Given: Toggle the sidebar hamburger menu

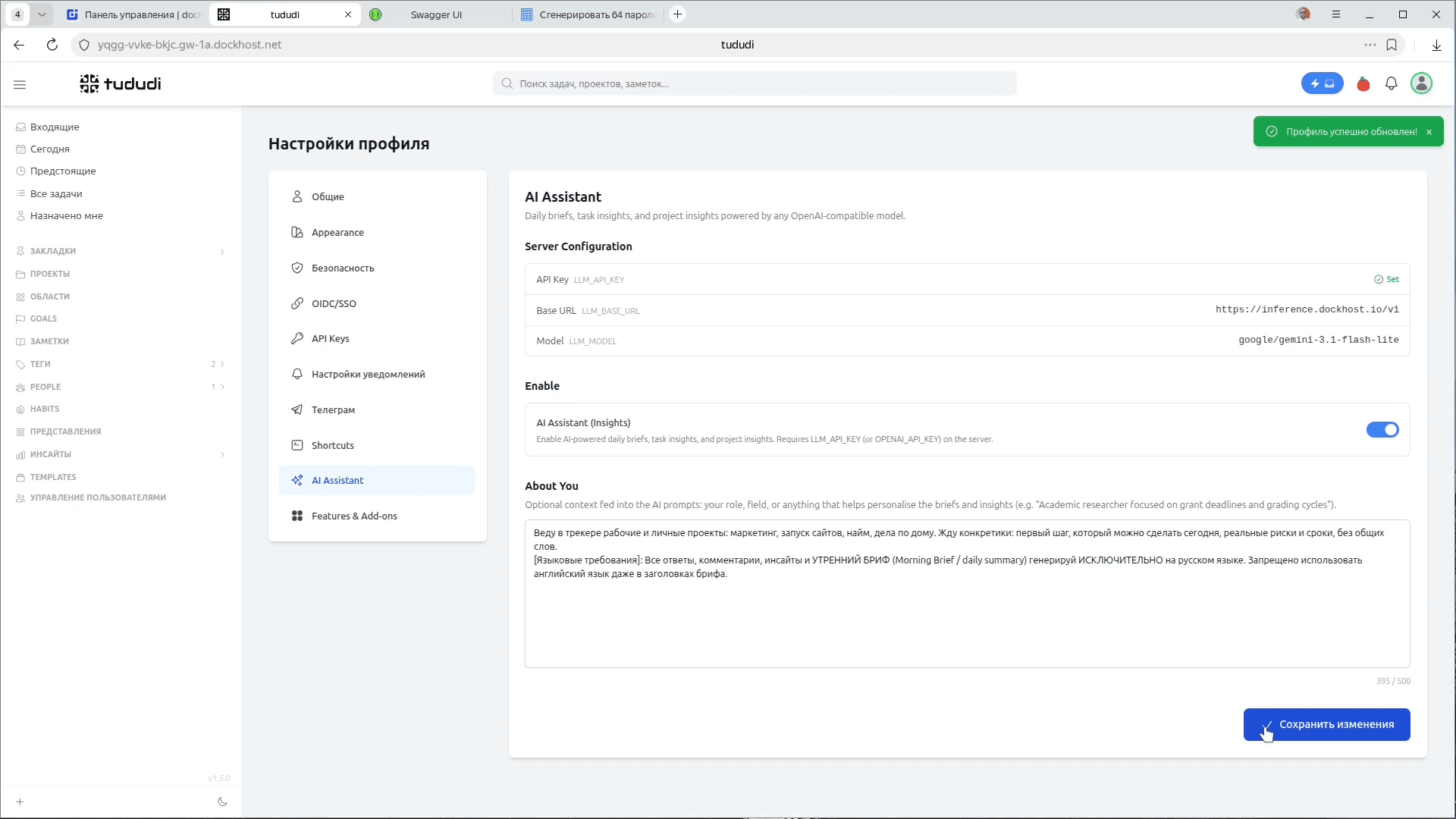Looking at the screenshot, I should point(20,84).
